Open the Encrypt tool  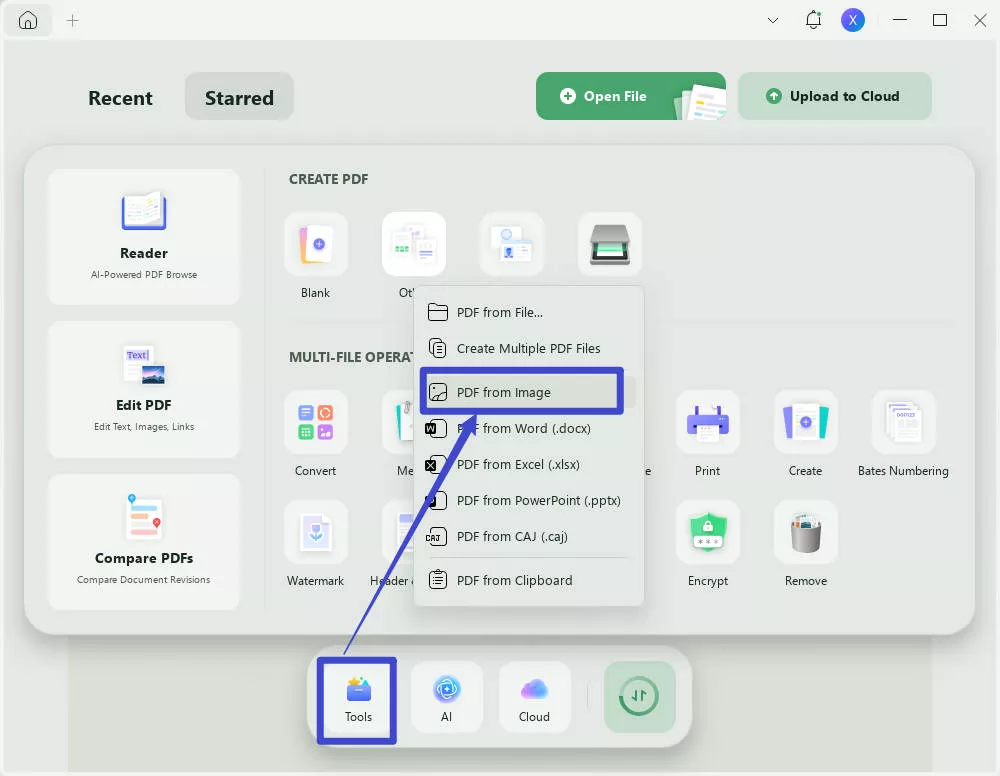(707, 531)
